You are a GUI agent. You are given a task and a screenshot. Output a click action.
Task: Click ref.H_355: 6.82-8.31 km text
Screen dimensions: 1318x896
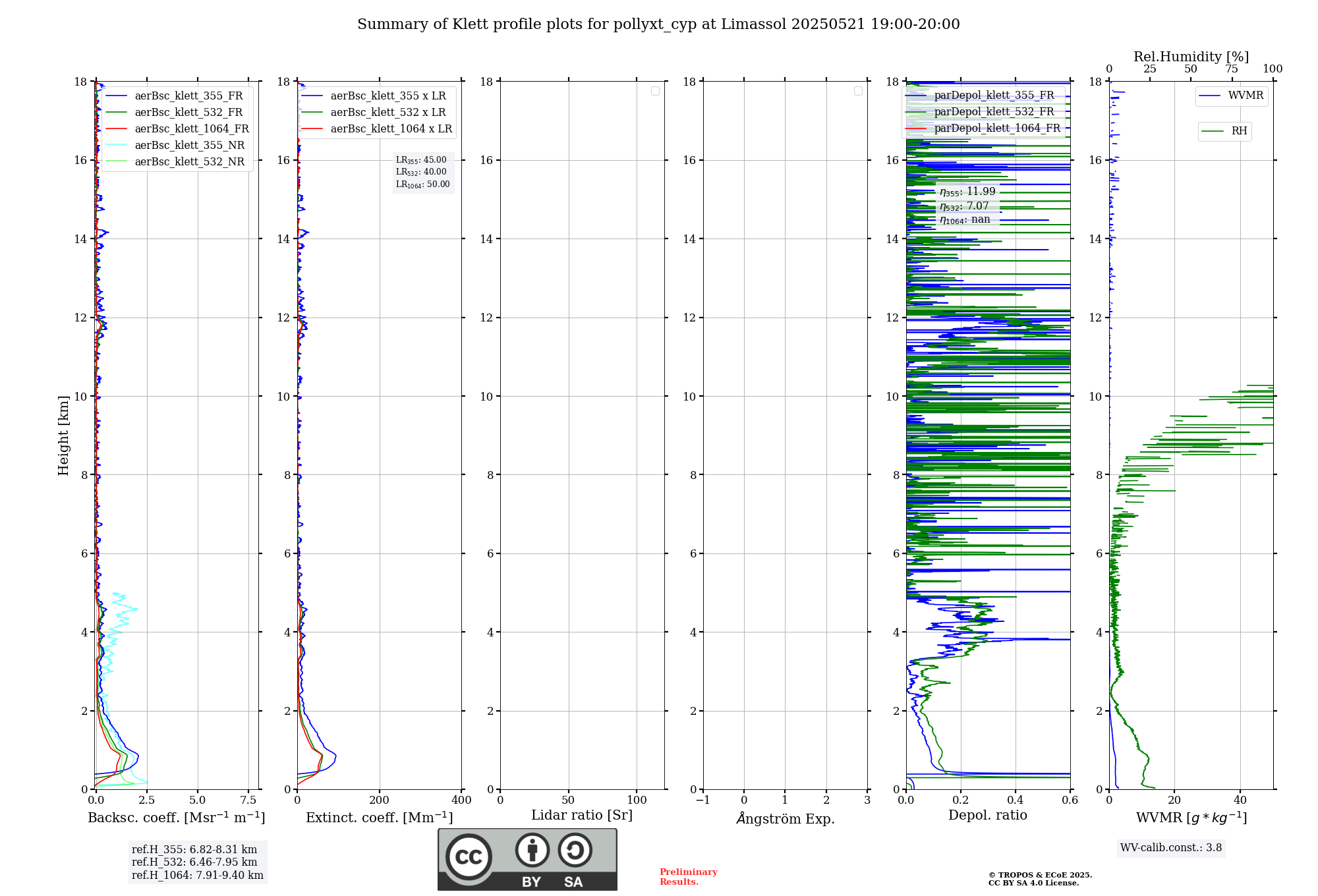194,850
